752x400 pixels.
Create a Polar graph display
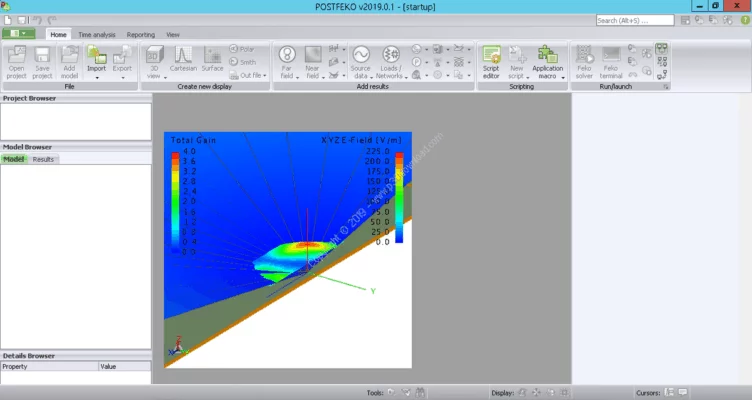[x=242, y=49]
